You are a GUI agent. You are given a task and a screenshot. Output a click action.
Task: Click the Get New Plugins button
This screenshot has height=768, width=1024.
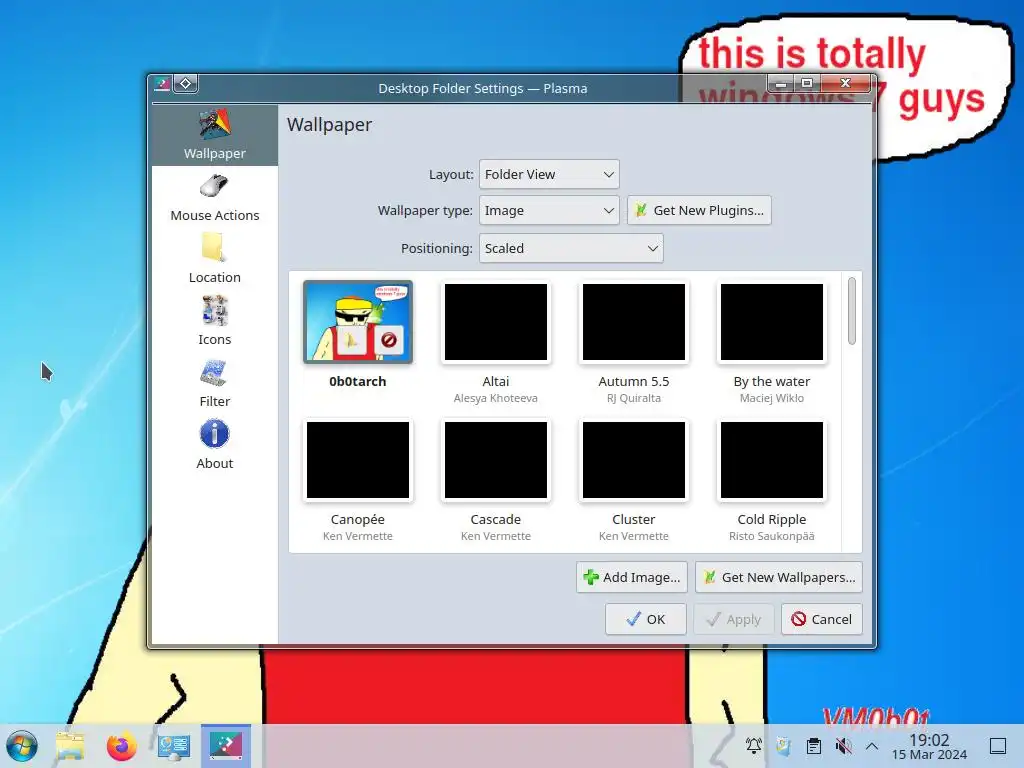coord(699,210)
